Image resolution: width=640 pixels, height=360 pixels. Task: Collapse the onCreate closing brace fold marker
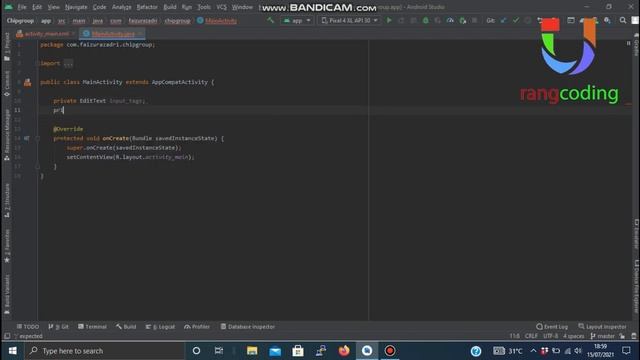(x=37, y=167)
